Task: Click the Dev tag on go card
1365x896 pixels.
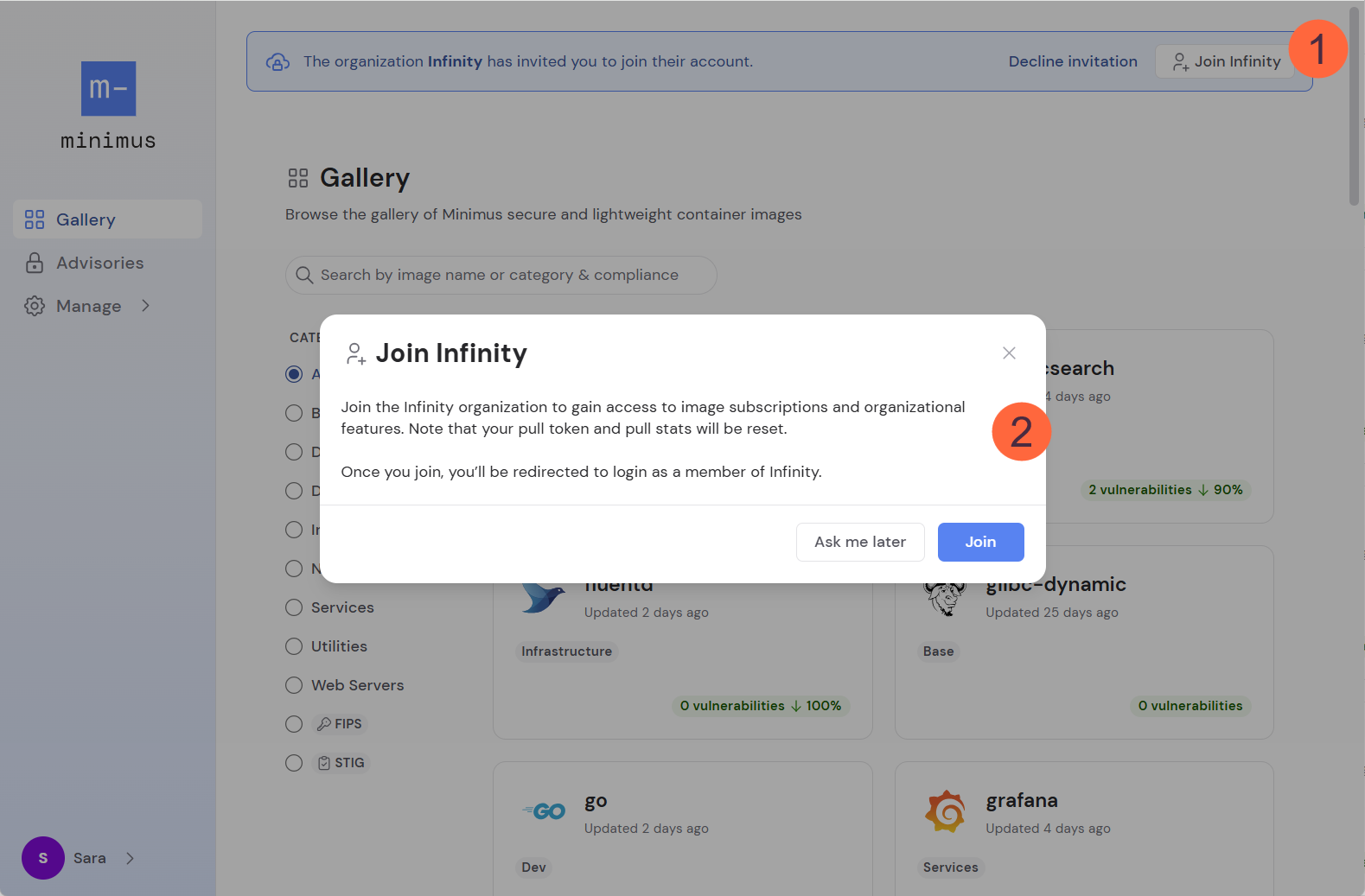Action: (534, 867)
